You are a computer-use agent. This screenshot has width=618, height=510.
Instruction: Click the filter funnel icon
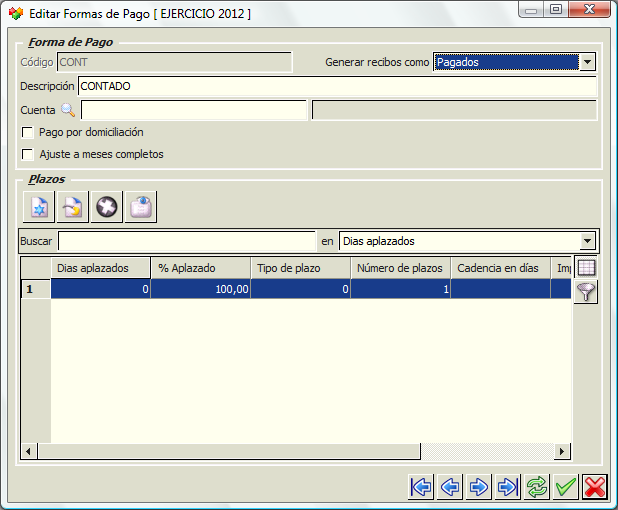(x=586, y=292)
